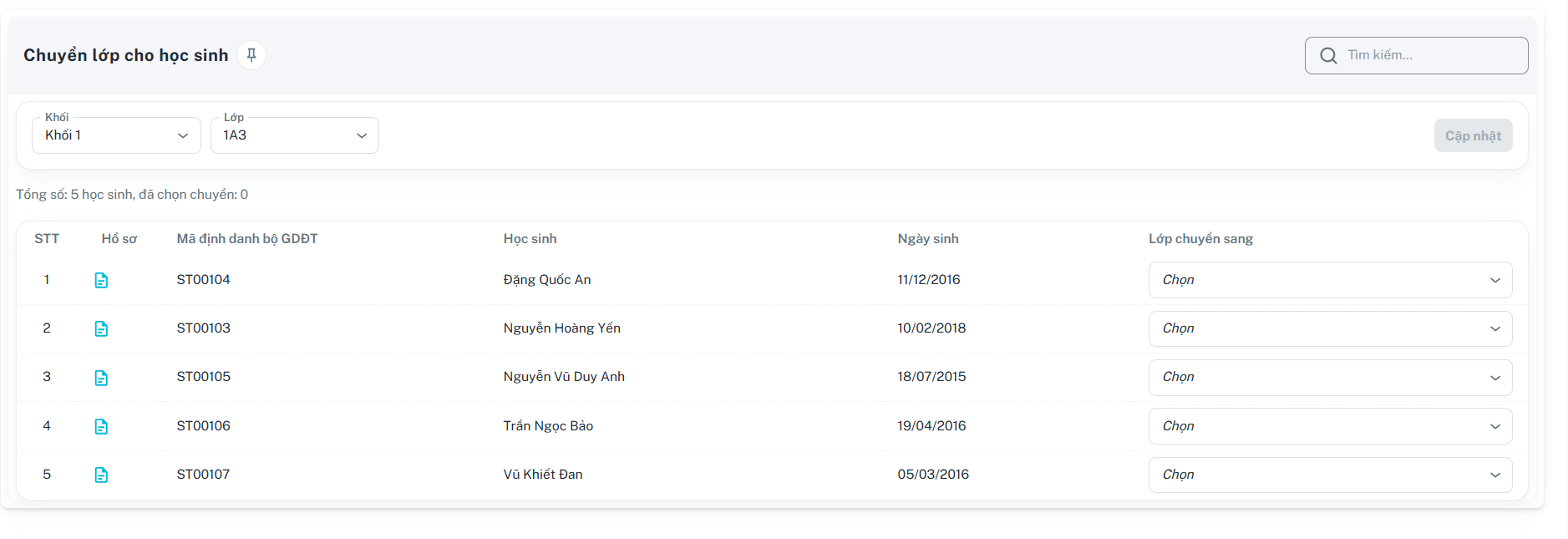The image size is (1568, 539).
Task: Click student name Nguyễn Hoàng Yến
Action: pyautogui.click(x=562, y=328)
